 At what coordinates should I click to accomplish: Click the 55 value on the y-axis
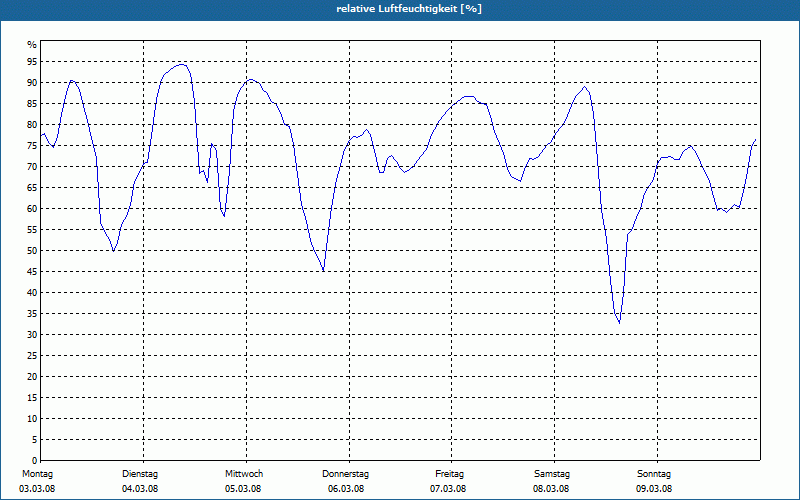(x=32, y=230)
